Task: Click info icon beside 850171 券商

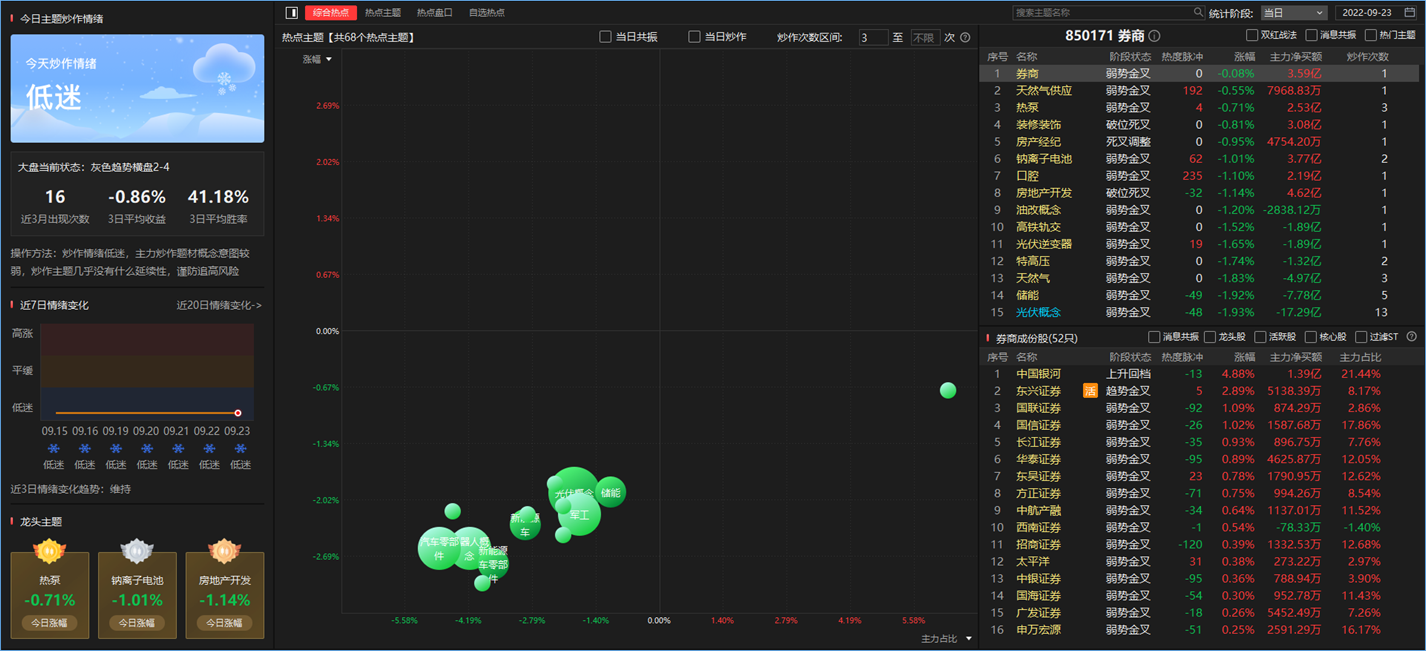Action: [1155, 36]
